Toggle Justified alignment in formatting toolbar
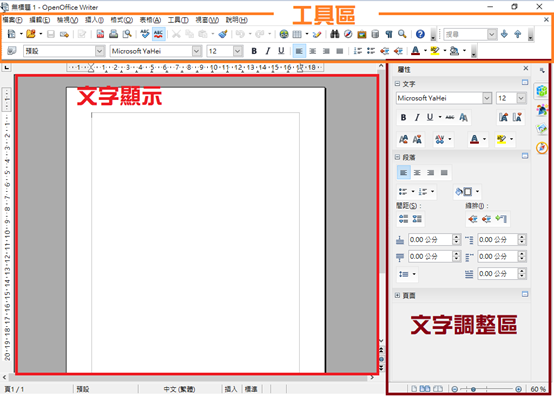Image resolution: width=554 pixels, height=397 pixels. point(340,51)
